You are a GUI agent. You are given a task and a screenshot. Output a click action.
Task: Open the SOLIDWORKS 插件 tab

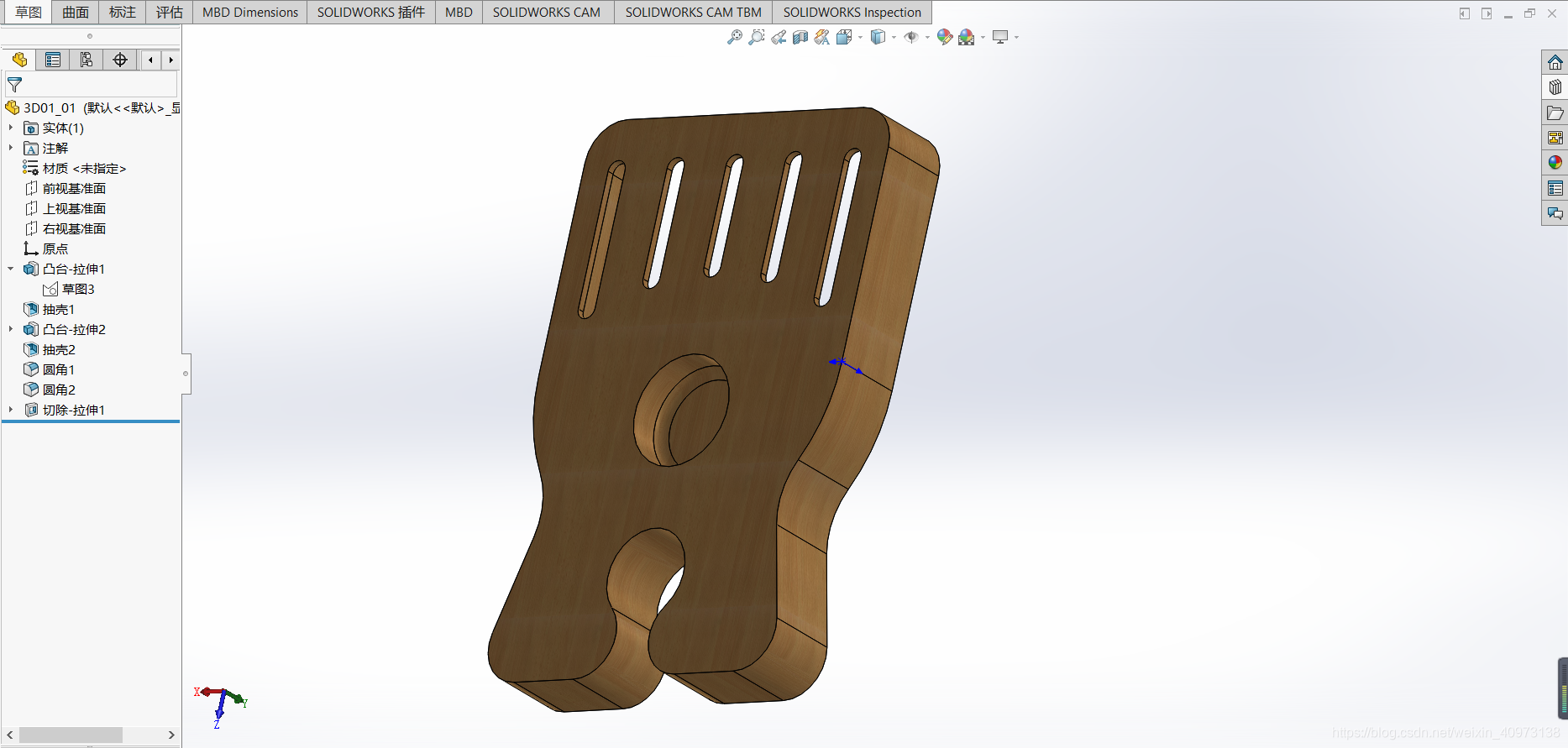point(371,12)
